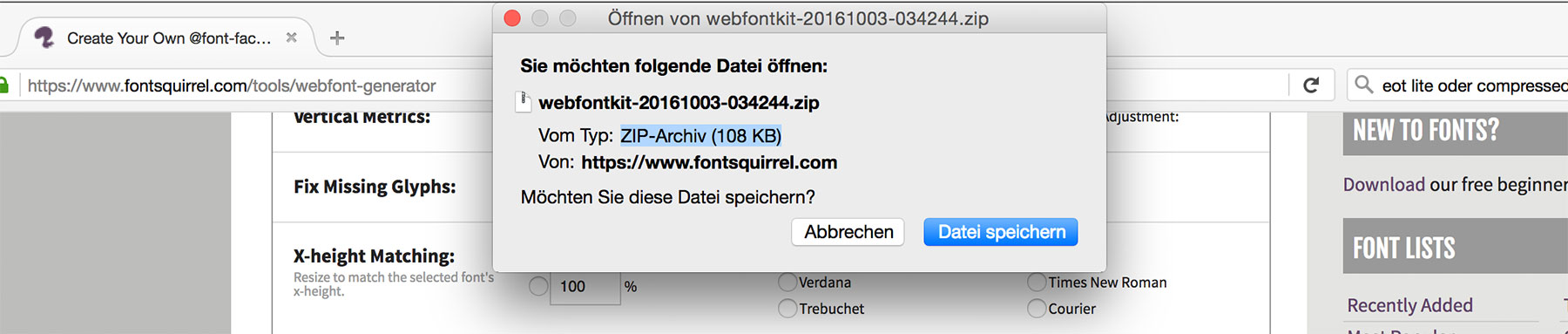Select the Courier radio button
Image resolution: width=1568 pixels, height=334 pixels.
point(1037,308)
